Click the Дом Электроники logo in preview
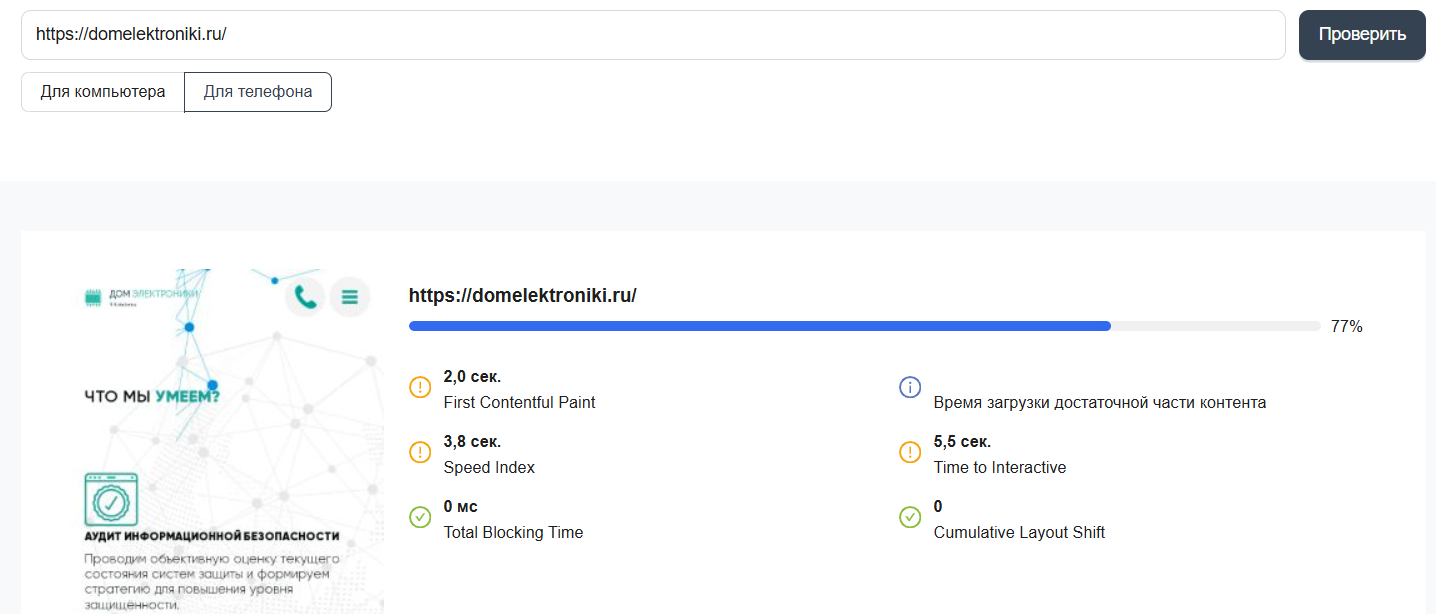 142,297
